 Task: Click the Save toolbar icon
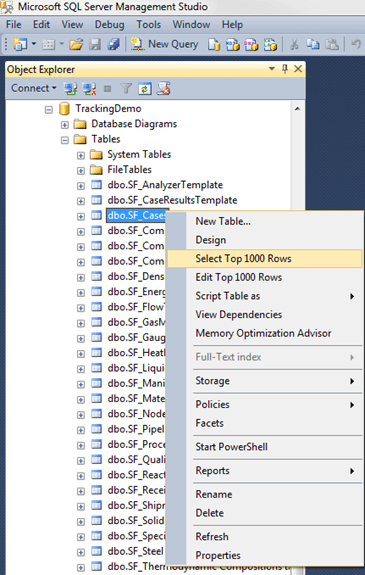tap(95, 45)
